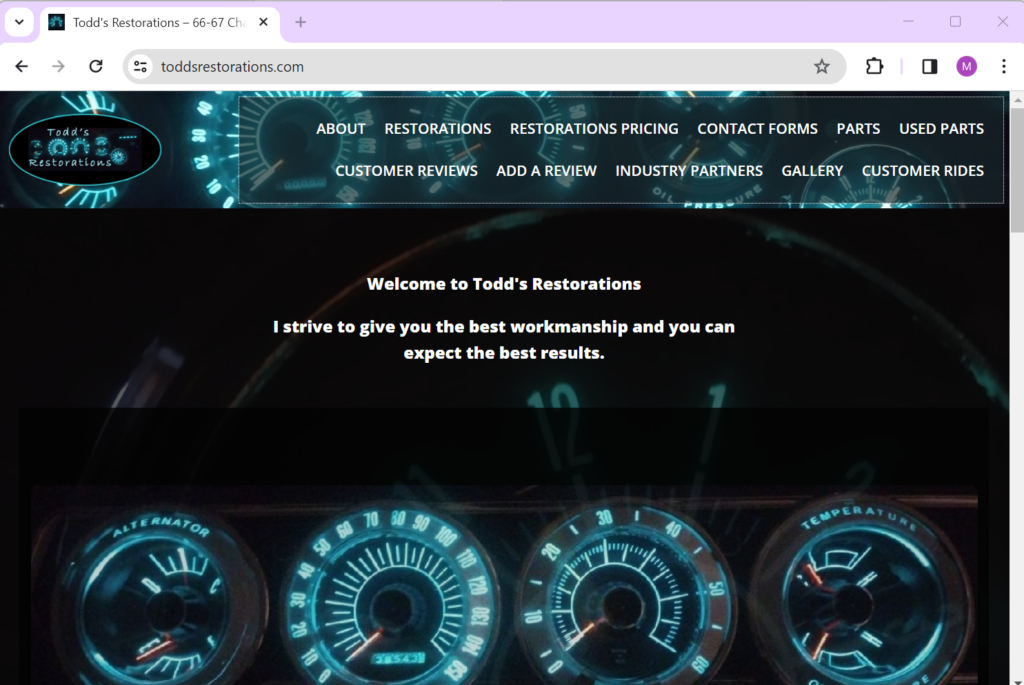Go back to the previous page
1024x685 pixels.
(22, 67)
